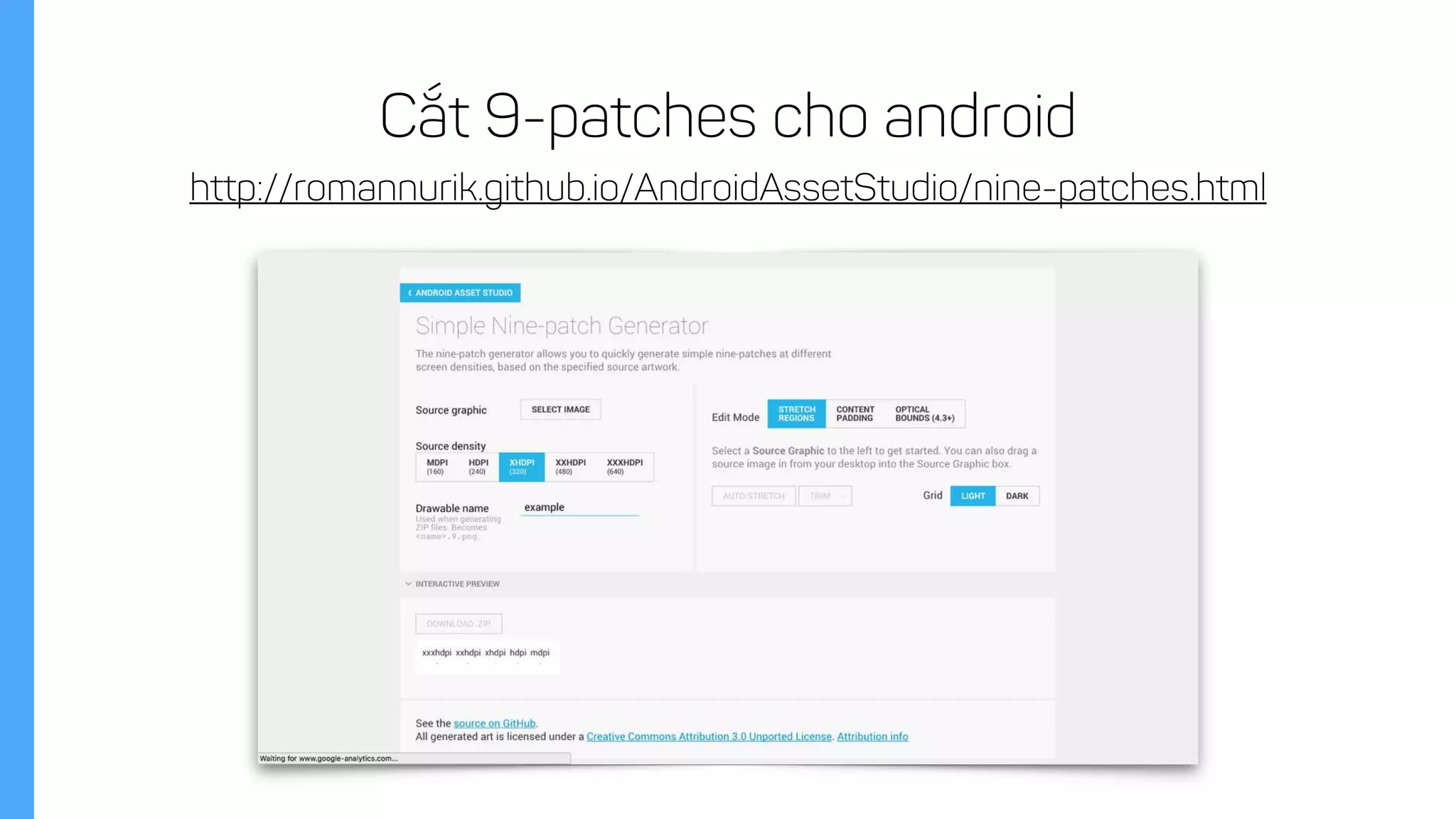Screen dimensions: 1456x819
Task: Click the Auto-Stretch button
Action: tap(754, 496)
